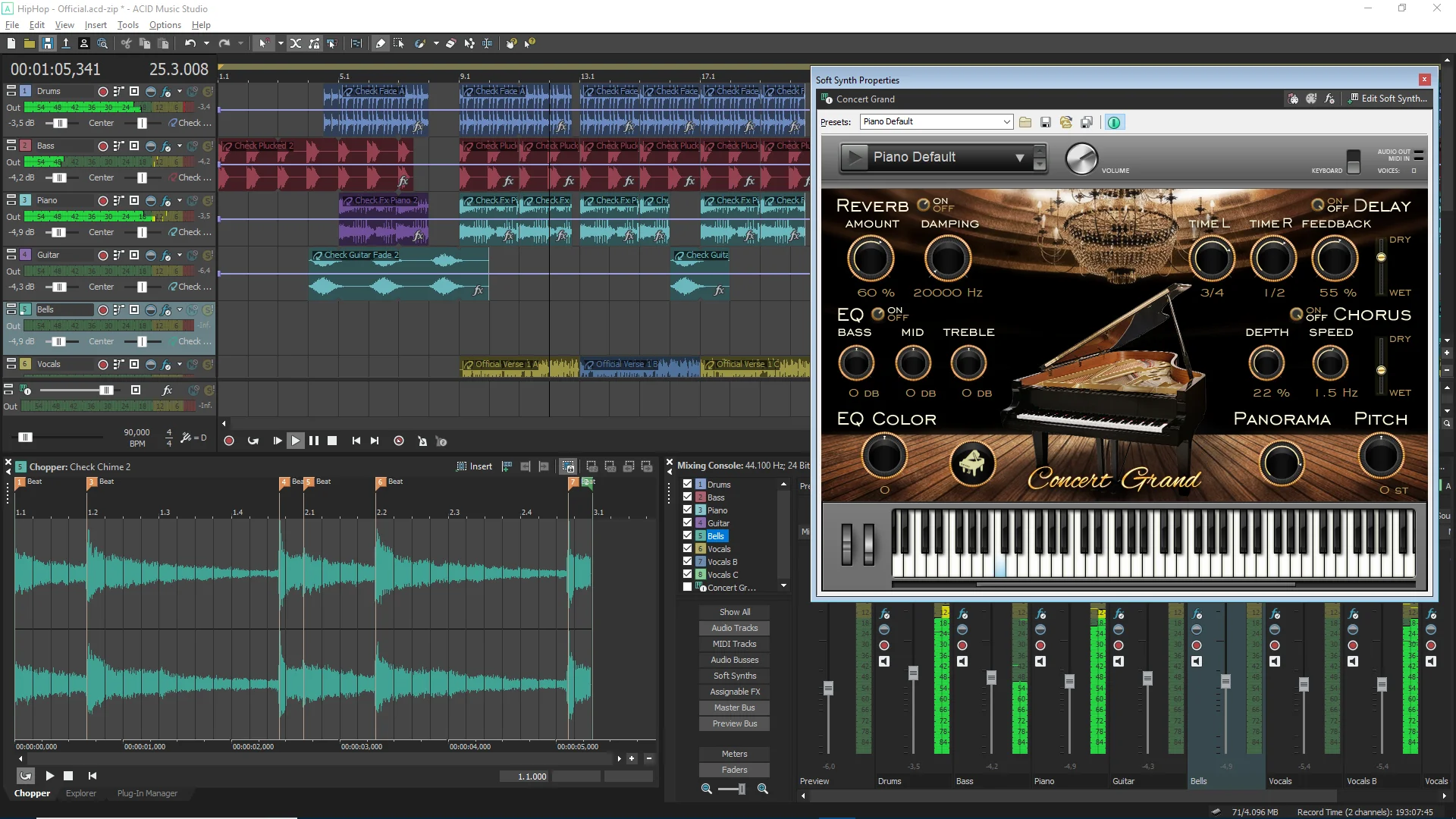Click the Undo arrow in main toolbar
1456x819 pixels.
(x=190, y=44)
